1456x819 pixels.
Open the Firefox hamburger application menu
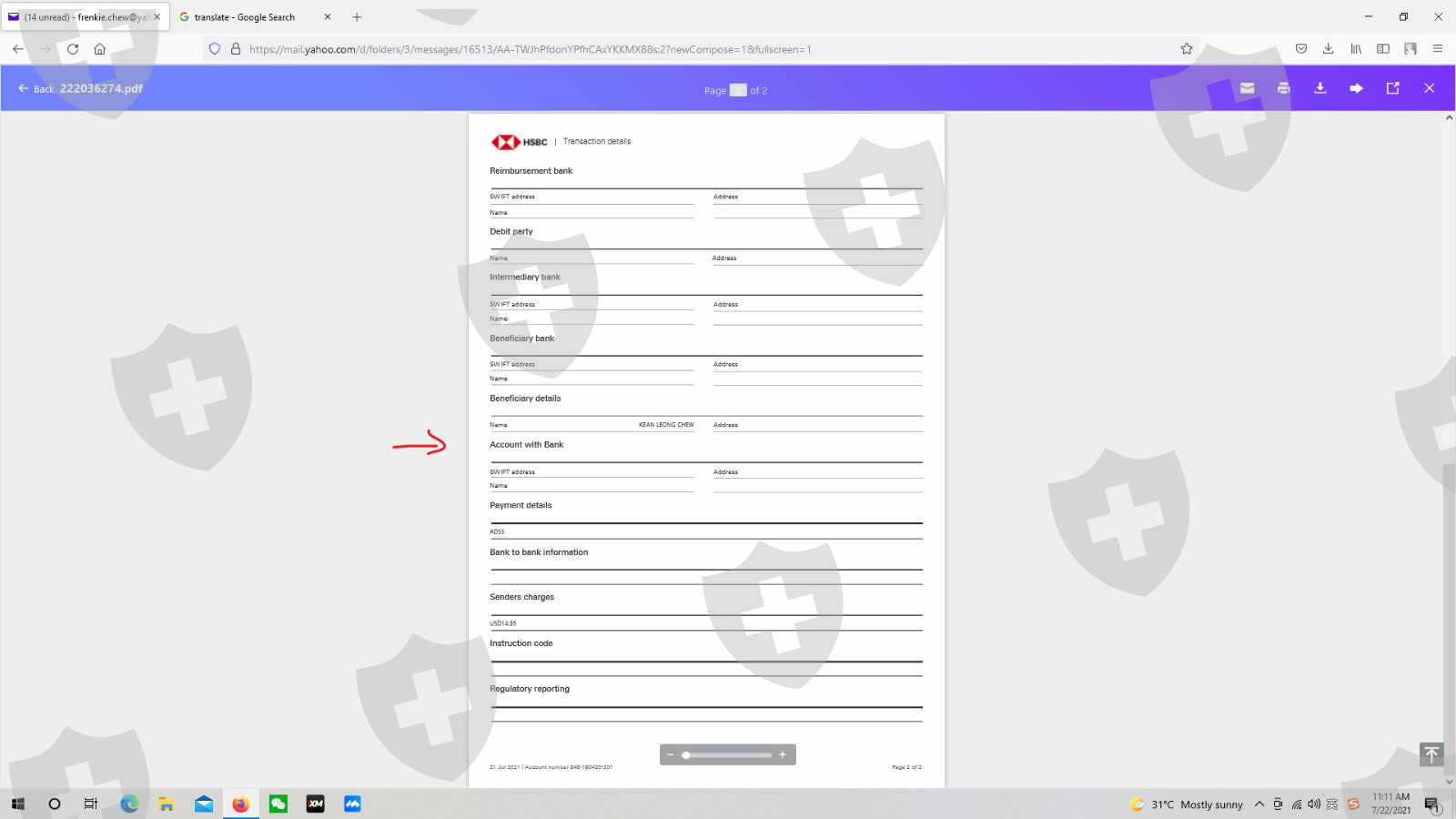tap(1438, 49)
